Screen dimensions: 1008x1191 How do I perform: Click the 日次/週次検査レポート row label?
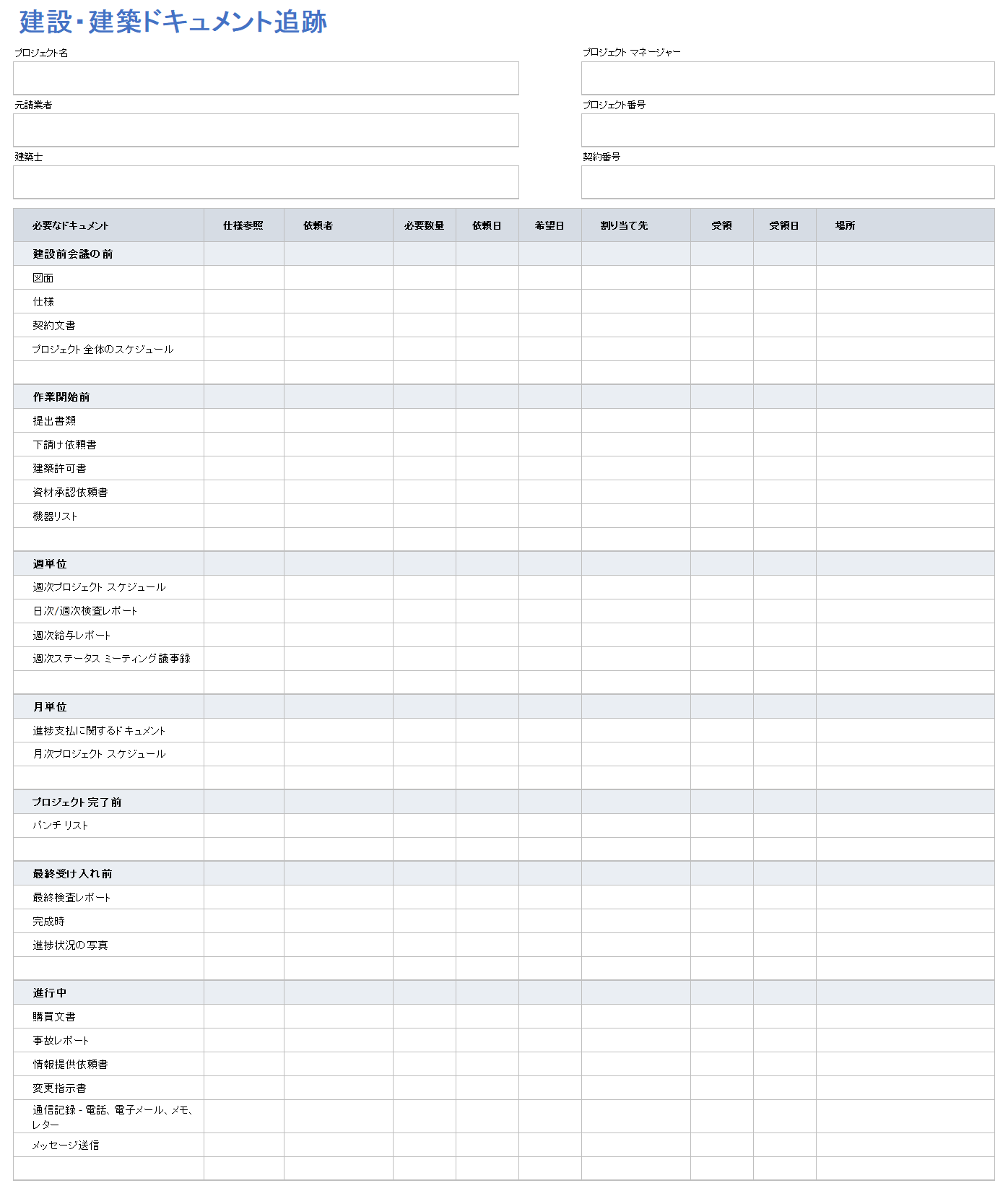tap(85, 611)
